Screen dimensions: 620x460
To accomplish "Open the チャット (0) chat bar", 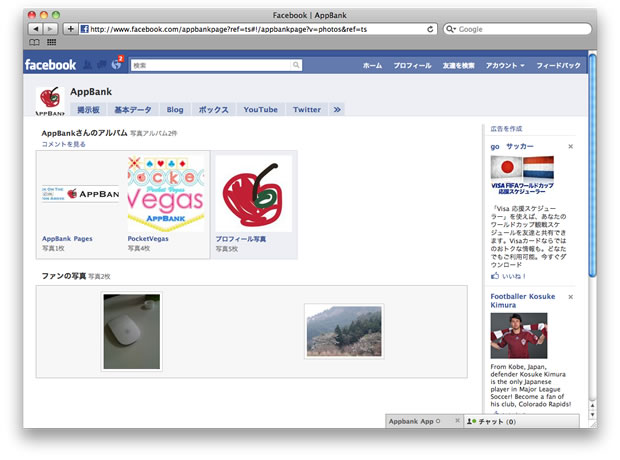I will tap(521, 422).
